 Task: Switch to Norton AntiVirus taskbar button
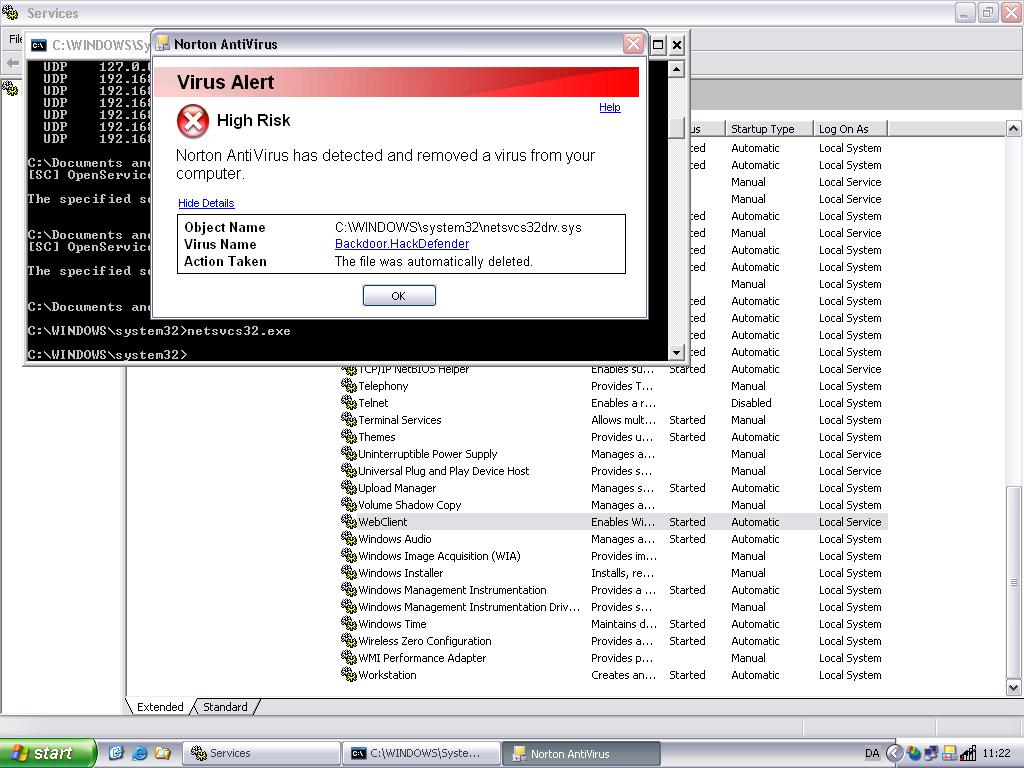pyautogui.click(x=581, y=753)
